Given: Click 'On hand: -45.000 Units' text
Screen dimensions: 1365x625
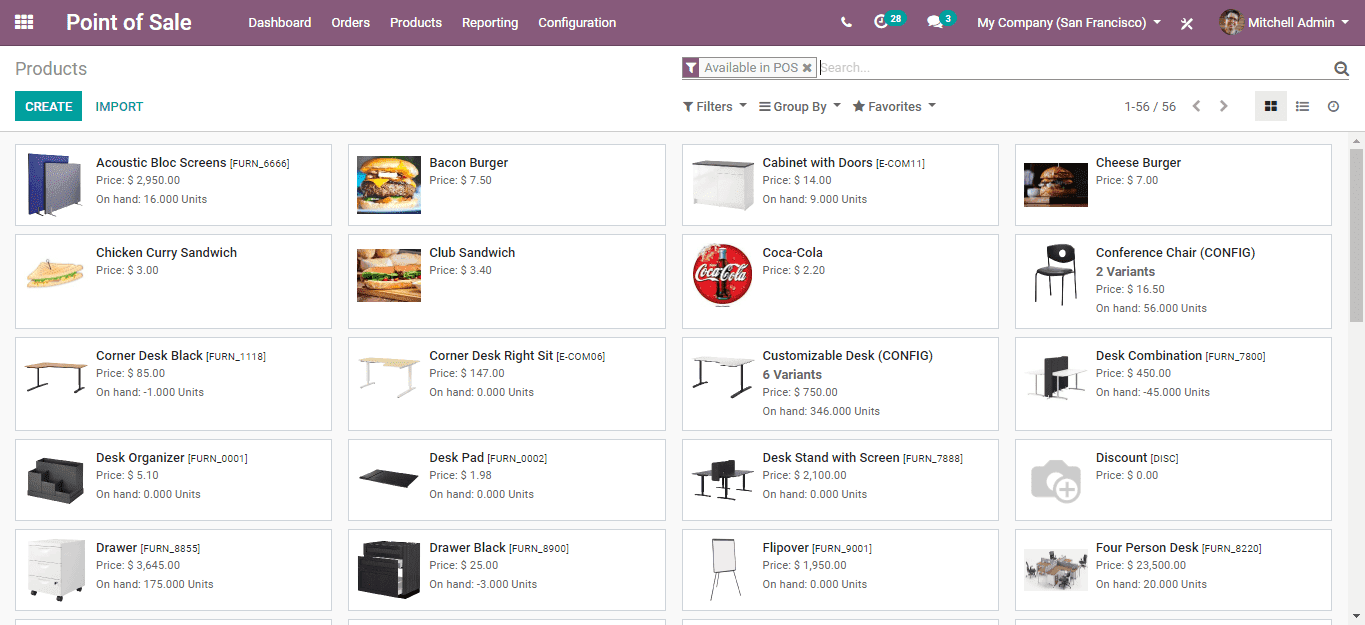Looking at the screenshot, I should [x=1153, y=392].
